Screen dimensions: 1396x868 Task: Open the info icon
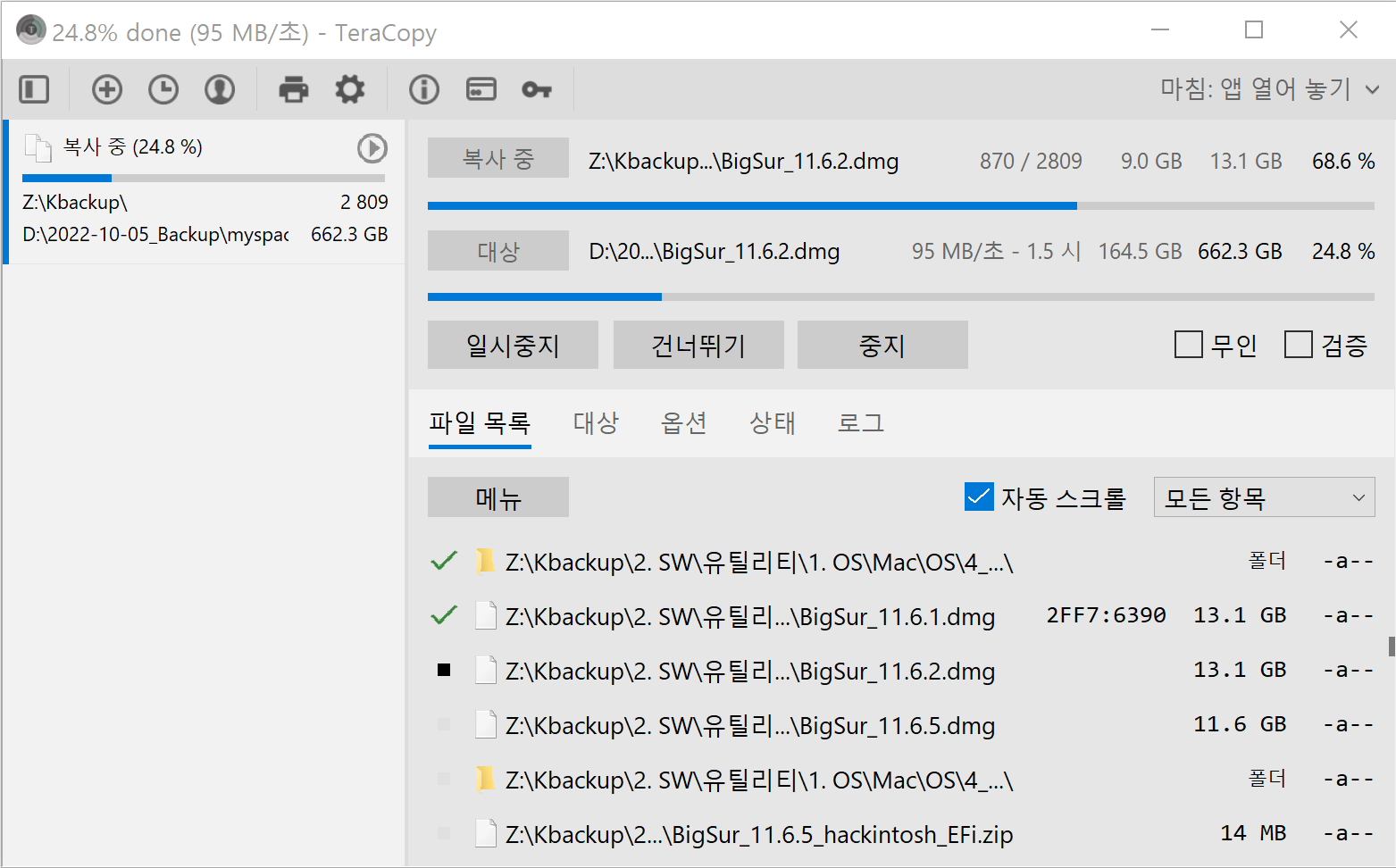pos(424,89)
